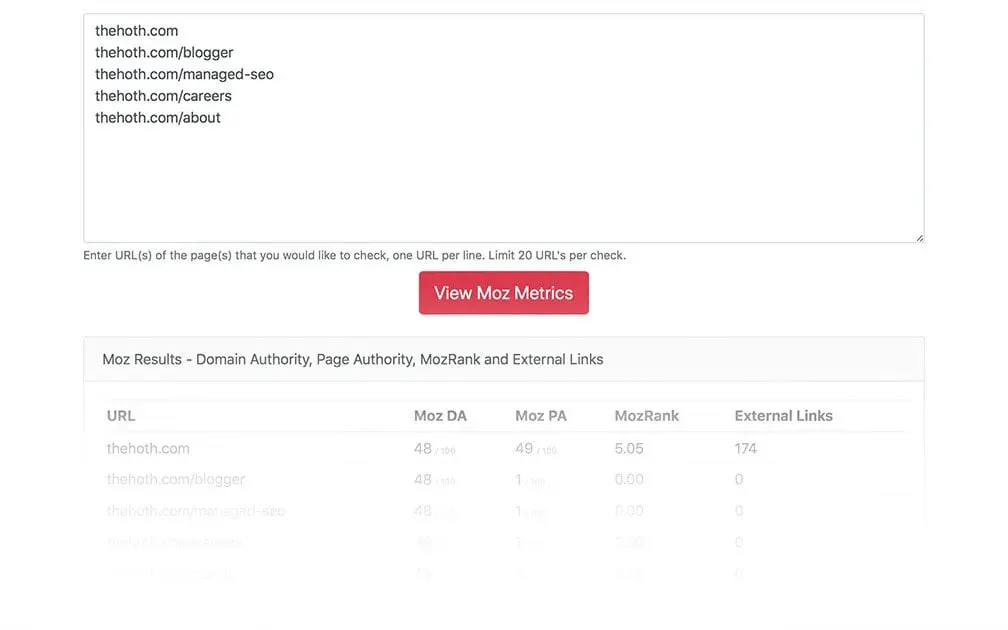The height and width of the screenshot is (630, 1008).
Task: Click the MozRank column header
Action: point(646,416)
